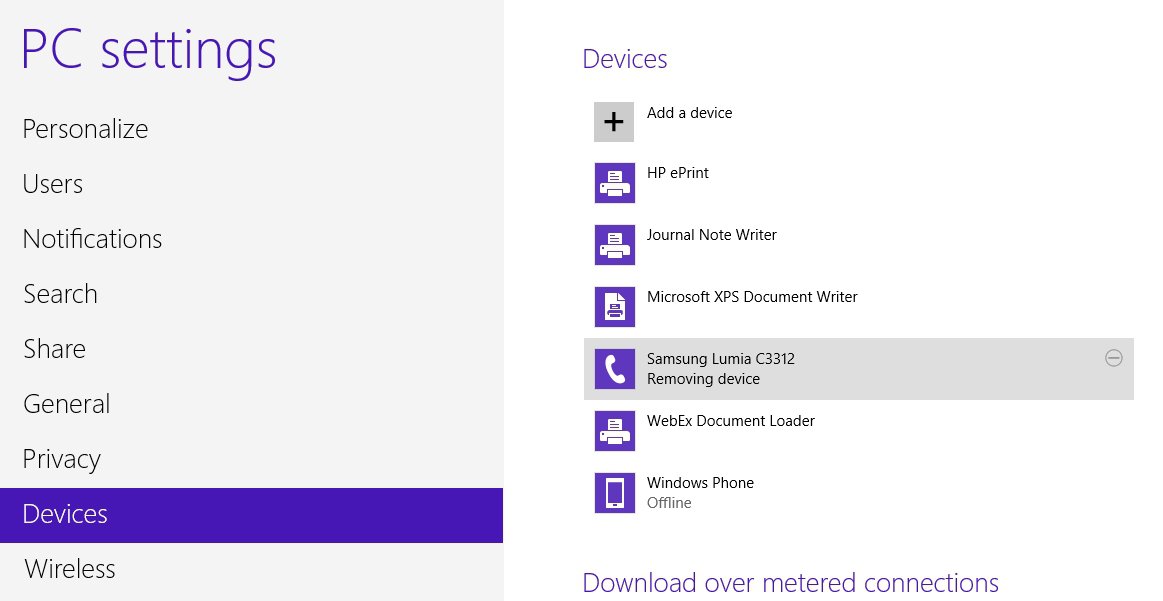This screenshot has width=1163, height=601.
Task: Select Microsoft XPS Document Writer name
Action: (x=752, y=297)
